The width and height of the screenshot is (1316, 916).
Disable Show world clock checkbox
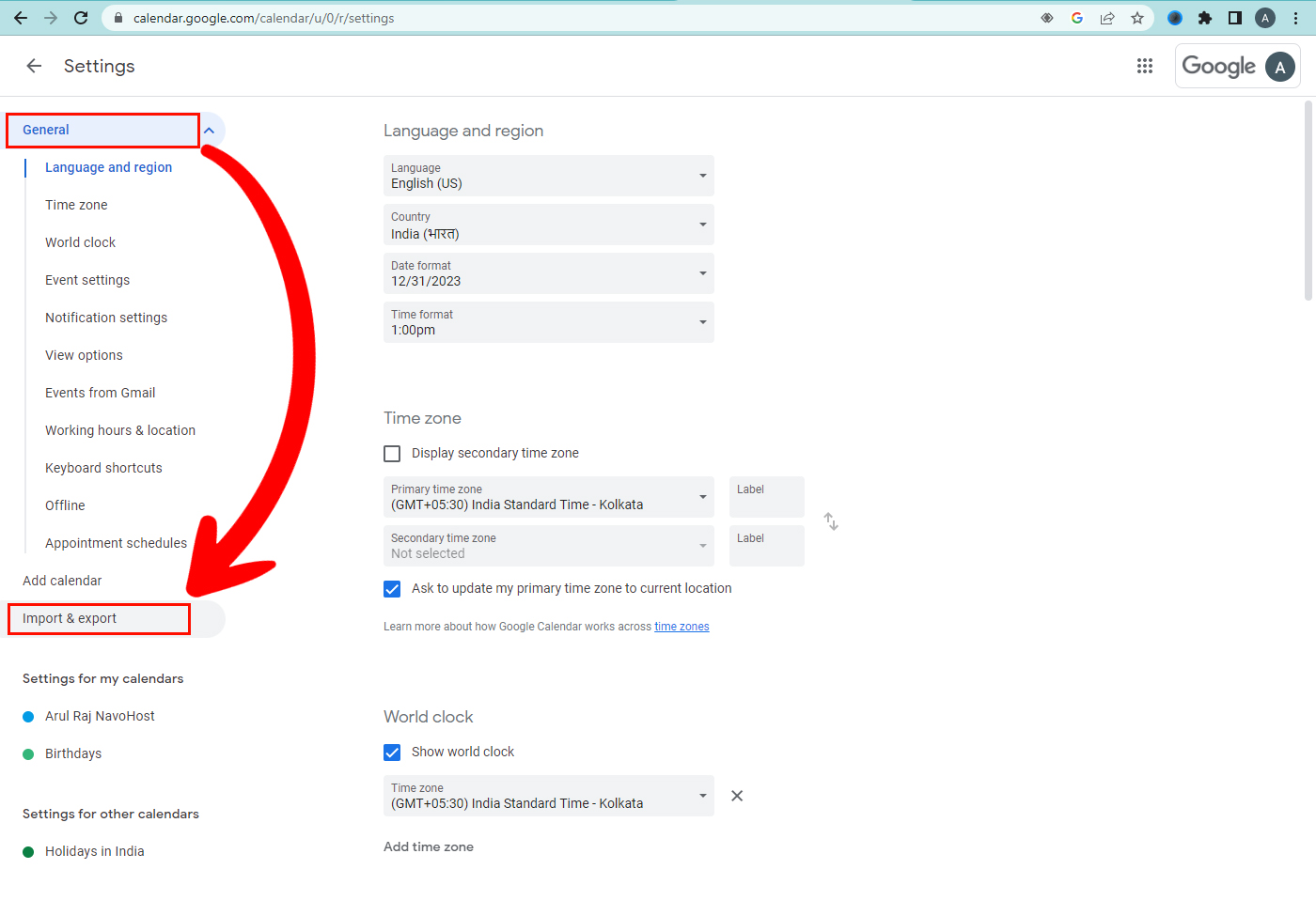pyautogui.click(x=392, y=753)
